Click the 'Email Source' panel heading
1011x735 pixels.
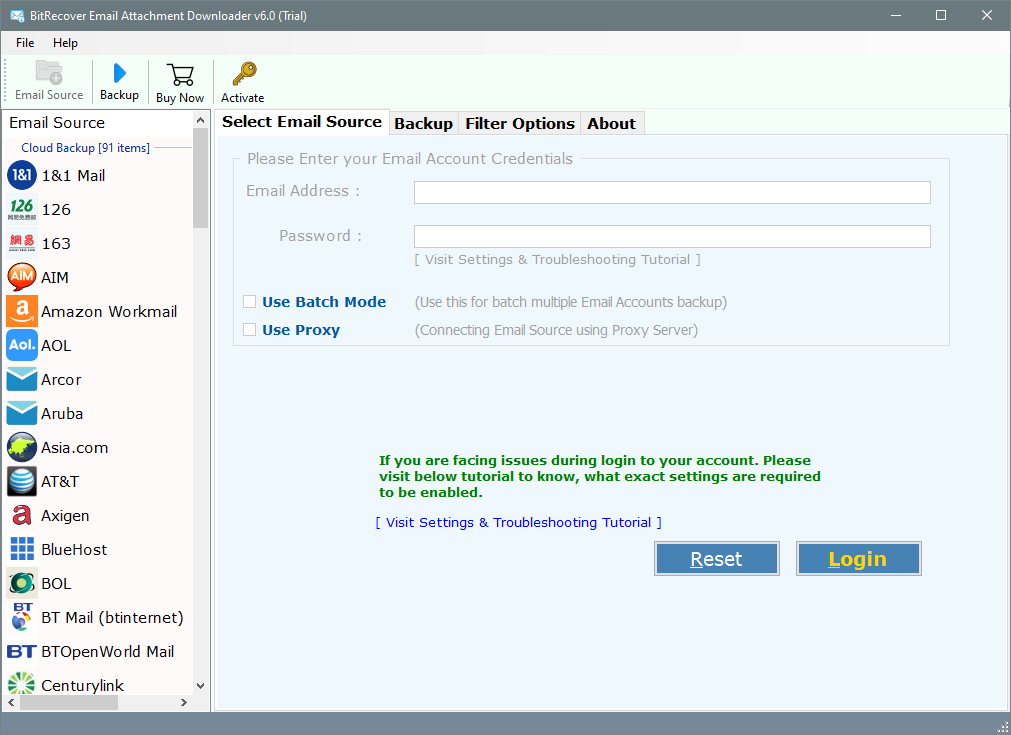click(x=57, y=122)
